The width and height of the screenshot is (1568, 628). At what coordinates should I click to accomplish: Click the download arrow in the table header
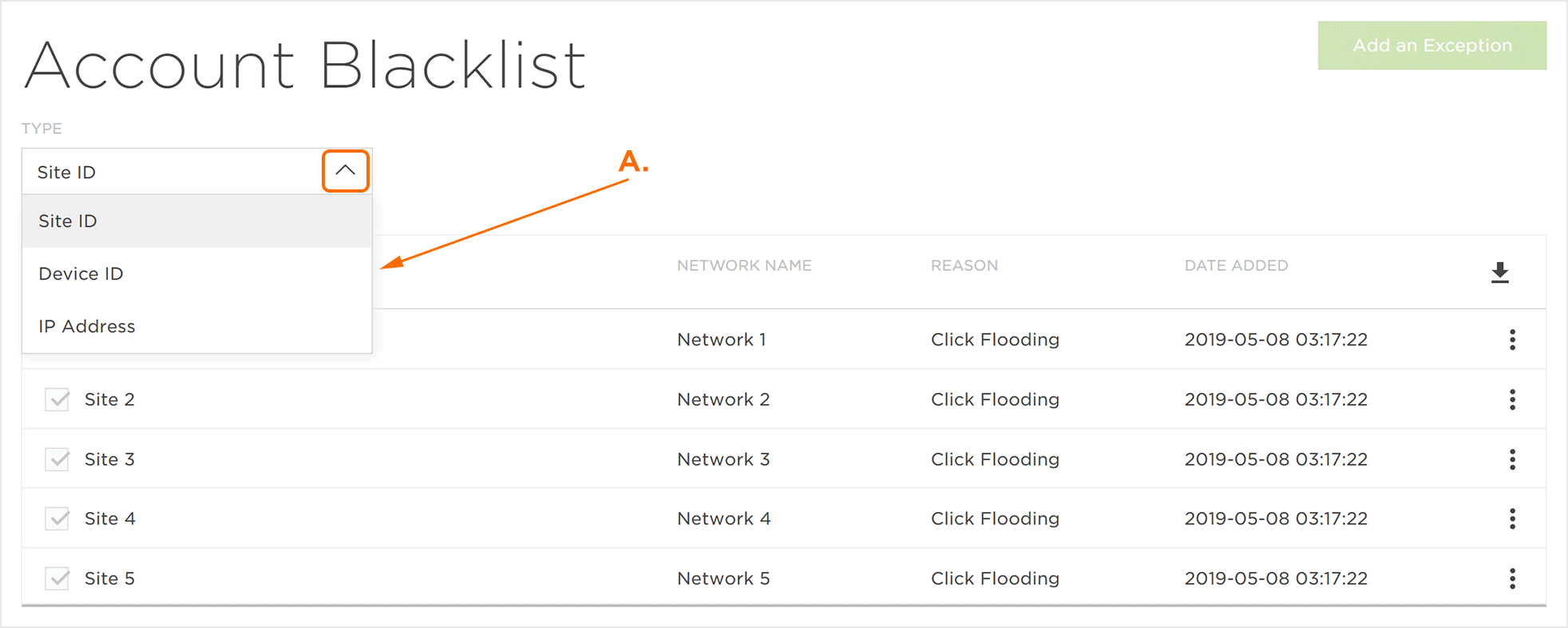(x=1500, y=272)
